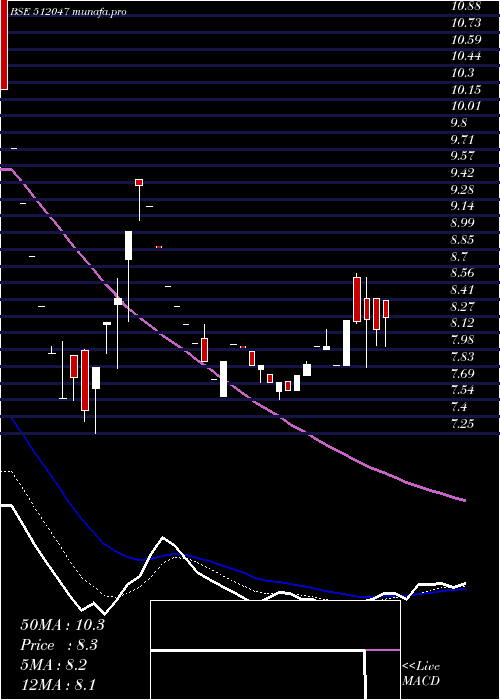
Task: Select the 7.83 price axis label
Action: [462, 356]
